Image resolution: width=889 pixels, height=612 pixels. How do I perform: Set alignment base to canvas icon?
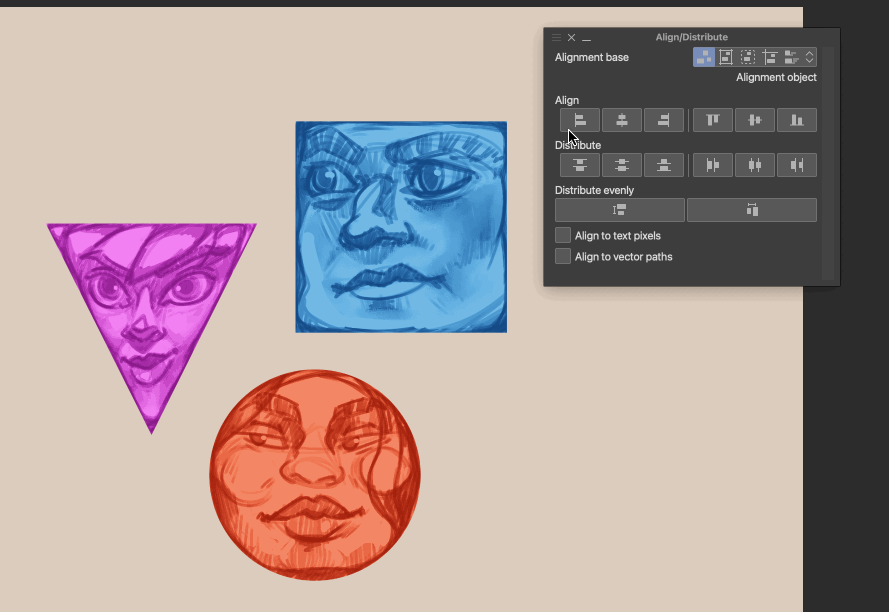click(x=726, y=57)
